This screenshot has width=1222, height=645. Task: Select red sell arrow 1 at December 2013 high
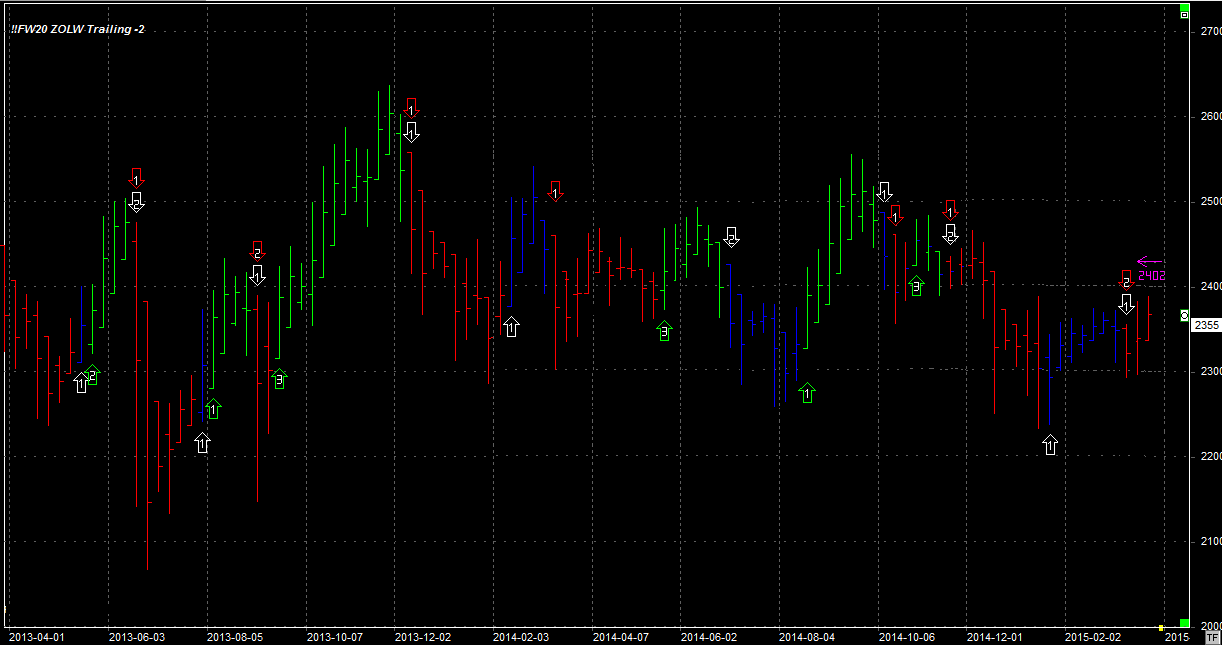click(x=411, y=108)
